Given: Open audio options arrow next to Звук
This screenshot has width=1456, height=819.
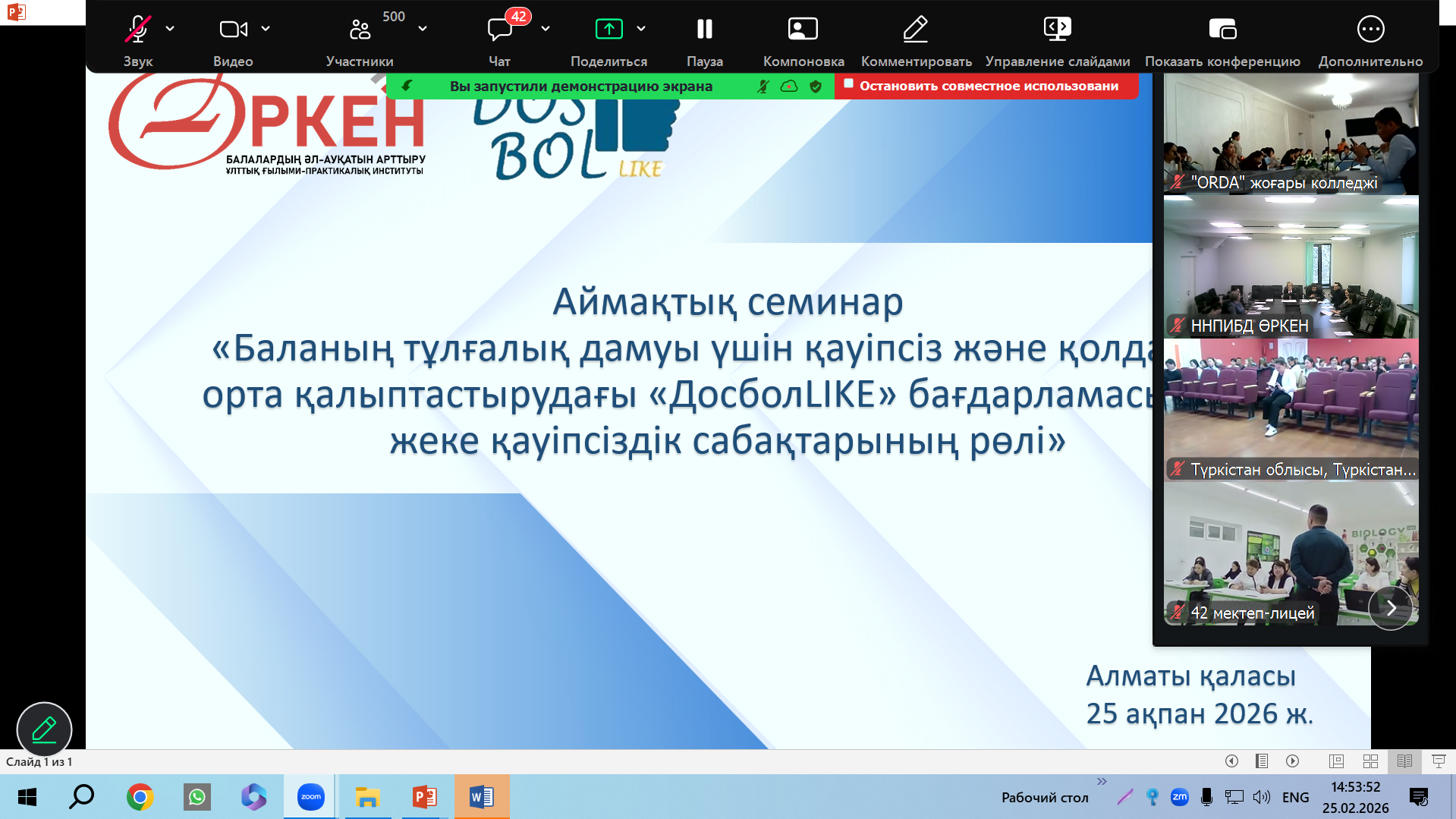Looking at the screenshot, I should click(x=170, y=29).
